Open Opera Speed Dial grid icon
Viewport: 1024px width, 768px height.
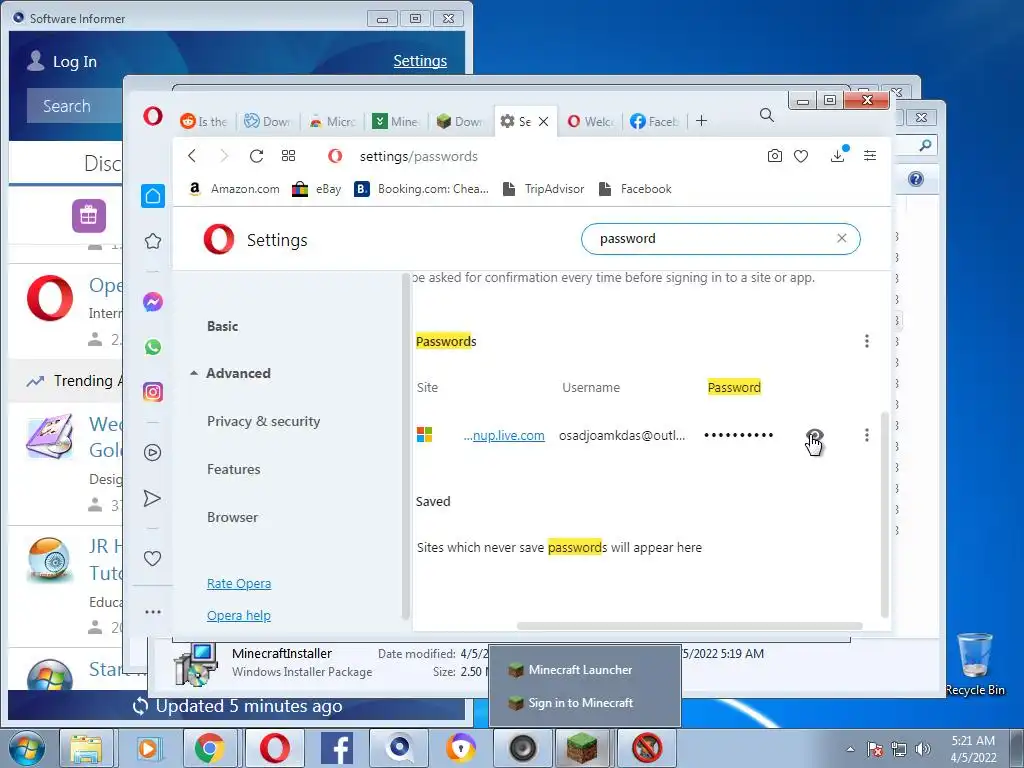[x=289, y=156]
